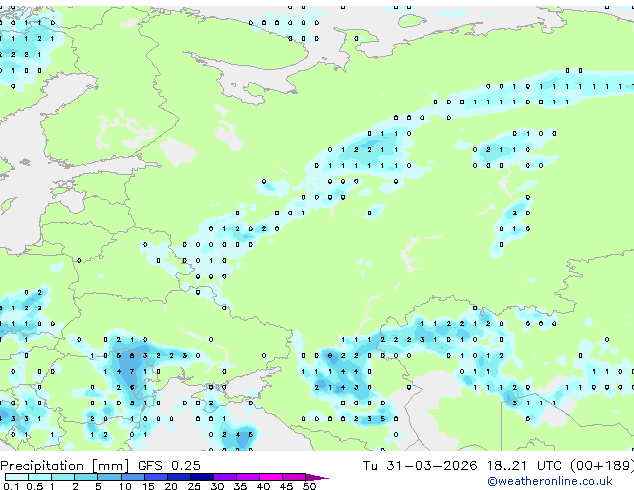The height and width of the screenshot is (490, 634).
Task: Select the 10–15 mm blue legend swatch
Action: point(133,477)
